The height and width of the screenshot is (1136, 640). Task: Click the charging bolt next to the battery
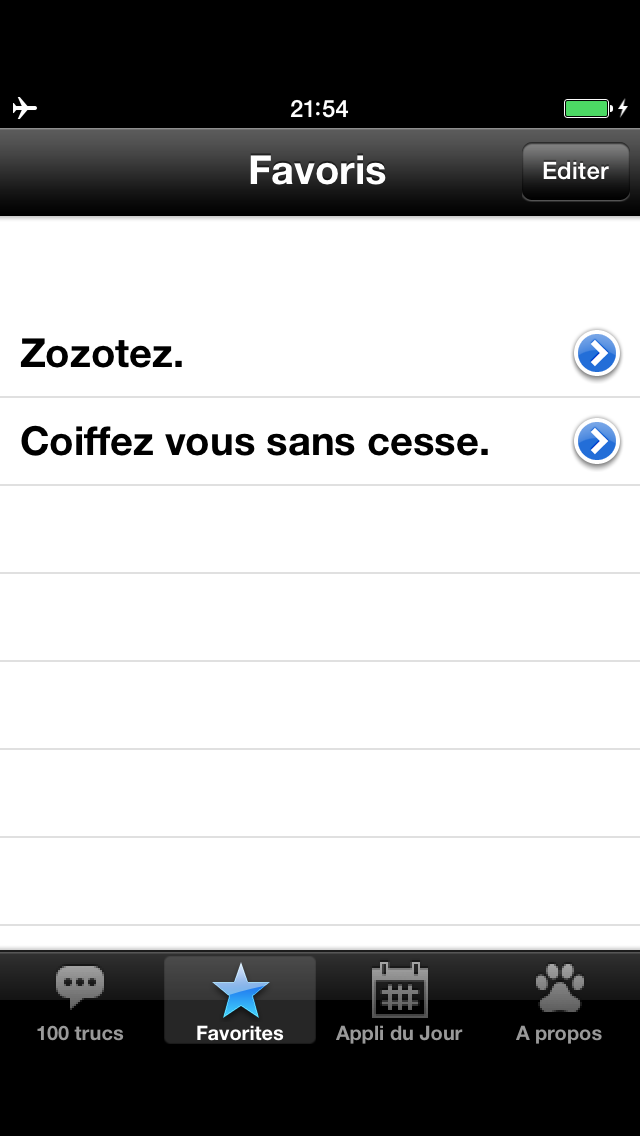[x=623, y=108]
